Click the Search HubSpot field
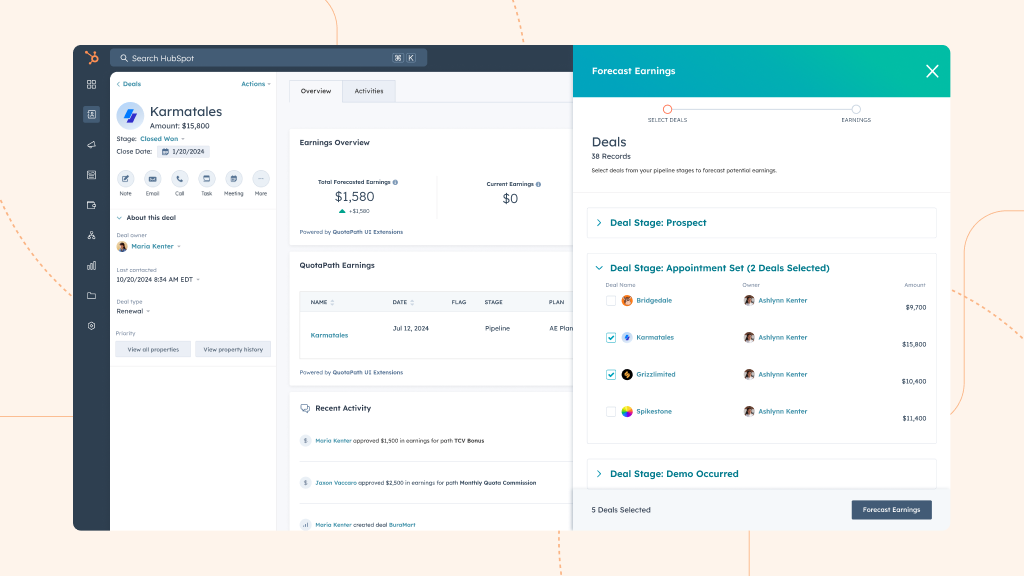Viewport: 1024px width, 576px height. (268, 58)
